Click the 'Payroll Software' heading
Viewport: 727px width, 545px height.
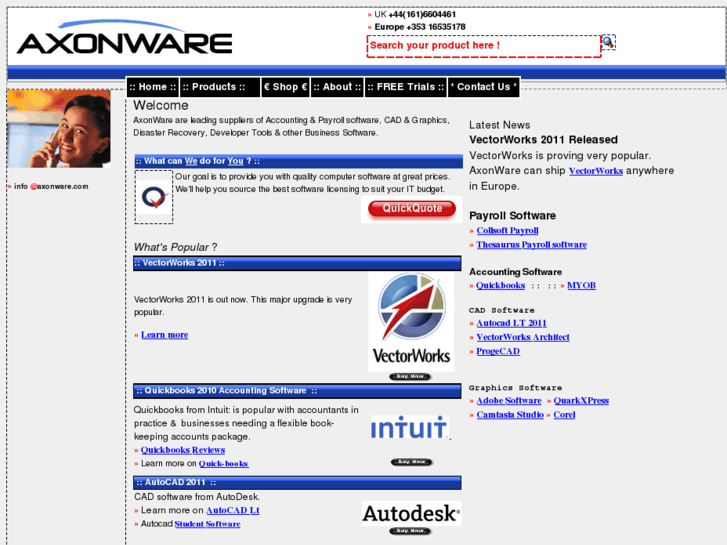pyautogui.click(x=512, y=216)
